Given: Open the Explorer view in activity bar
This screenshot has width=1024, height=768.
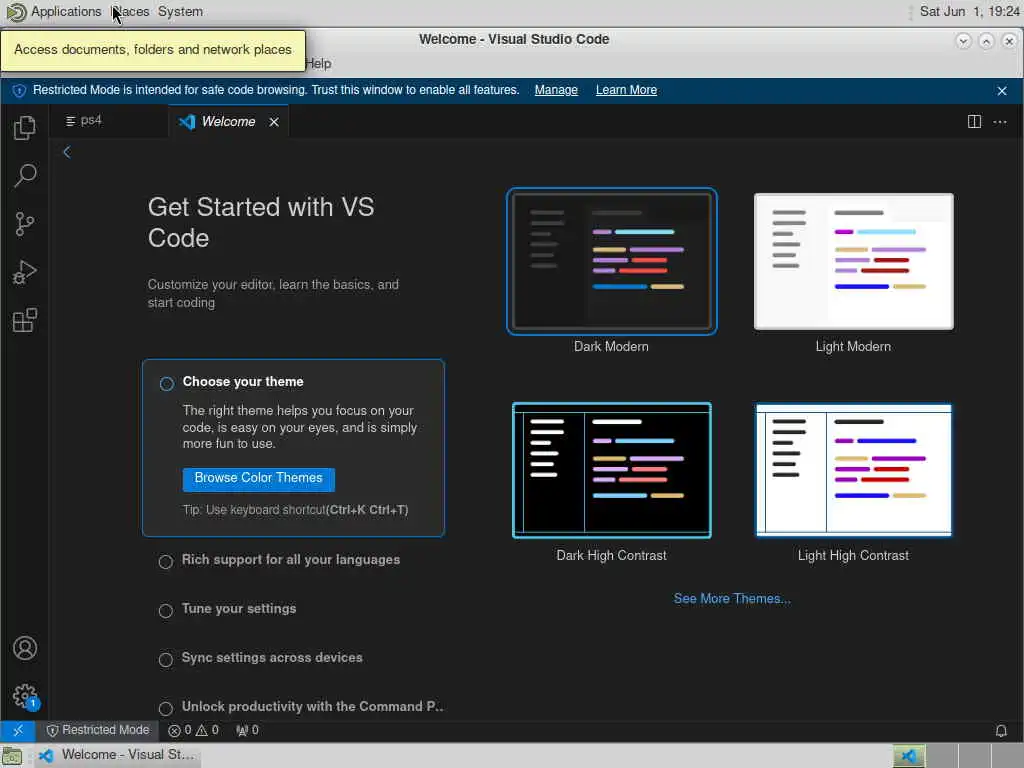Looking at the screenshot, I should pos(25,127).
